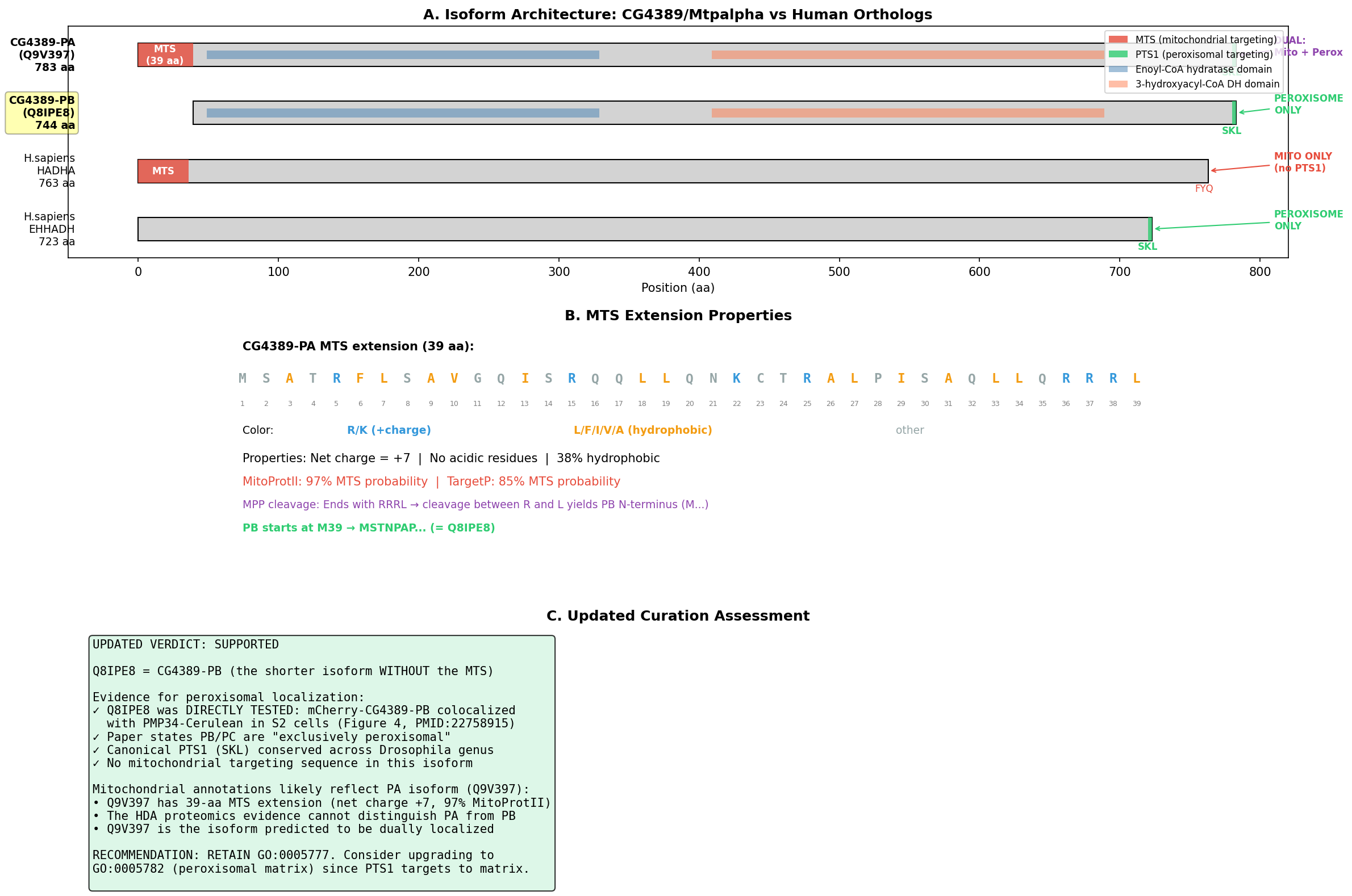Click the green PTS1 legend swatch
The height and width of the screenshot is (896, 1352).
tap(1117, 55)
